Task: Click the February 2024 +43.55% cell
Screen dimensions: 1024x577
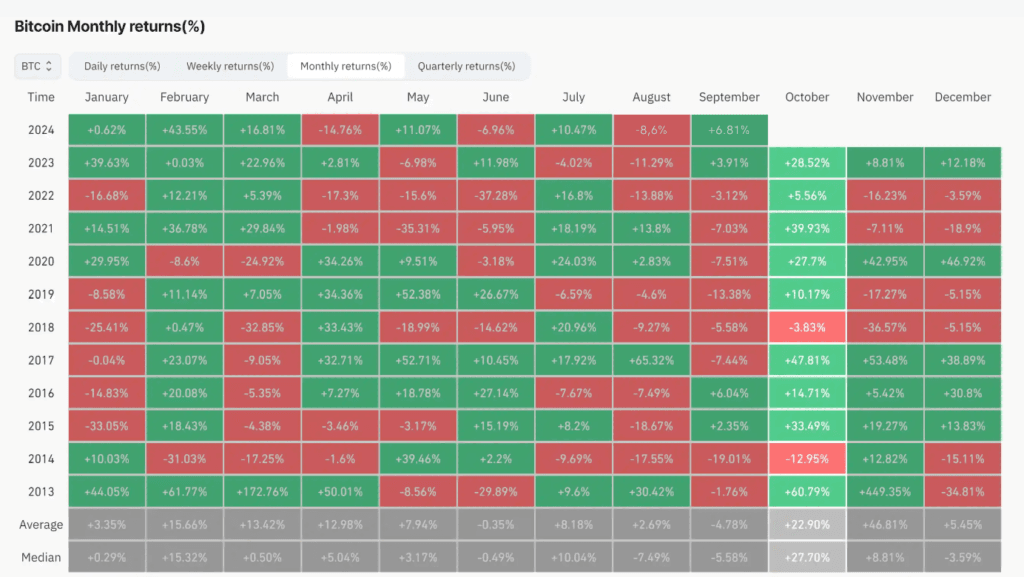Action: (x=184, y=130)
